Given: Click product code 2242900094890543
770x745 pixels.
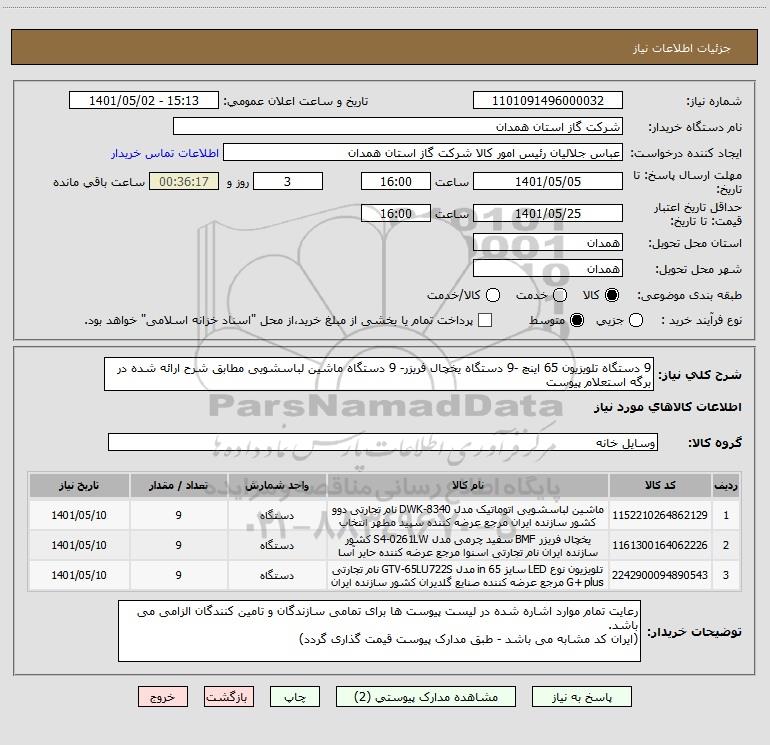Looking at the screenshot, I should tap(660, 575).
